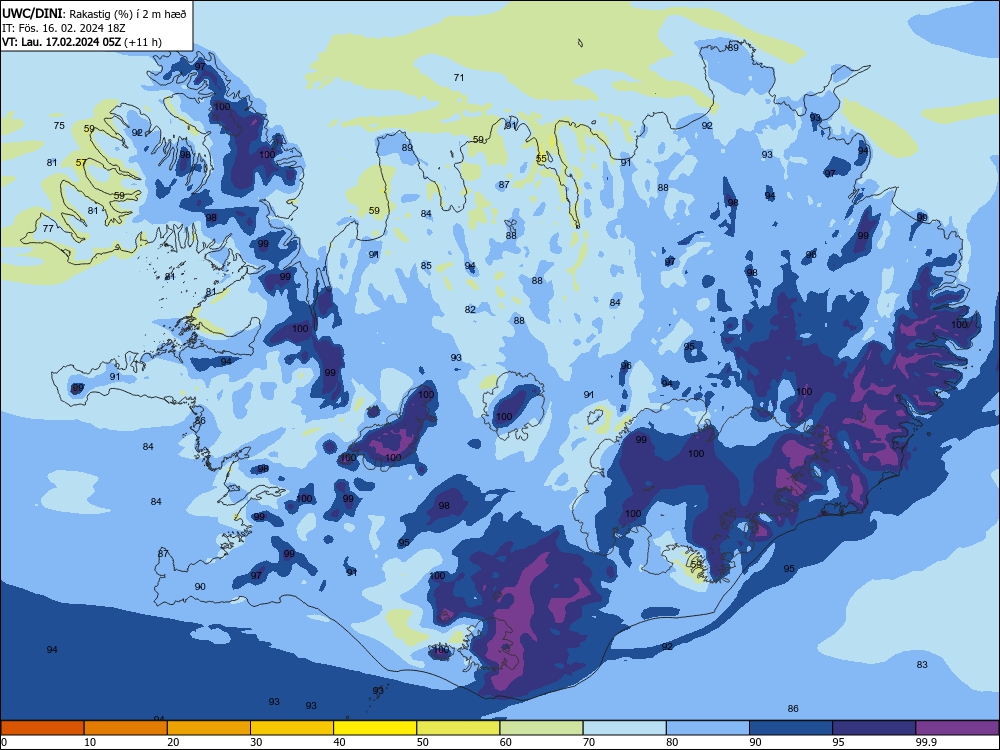Click the map value '55' on the north coast

click(541, 158)
